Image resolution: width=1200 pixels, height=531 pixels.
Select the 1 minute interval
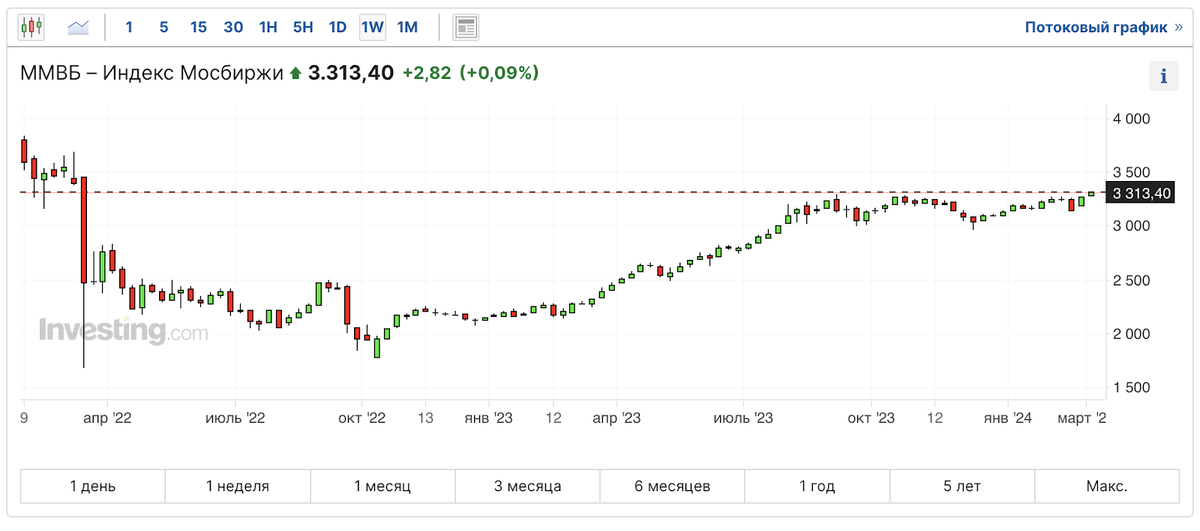click(129, 27)
